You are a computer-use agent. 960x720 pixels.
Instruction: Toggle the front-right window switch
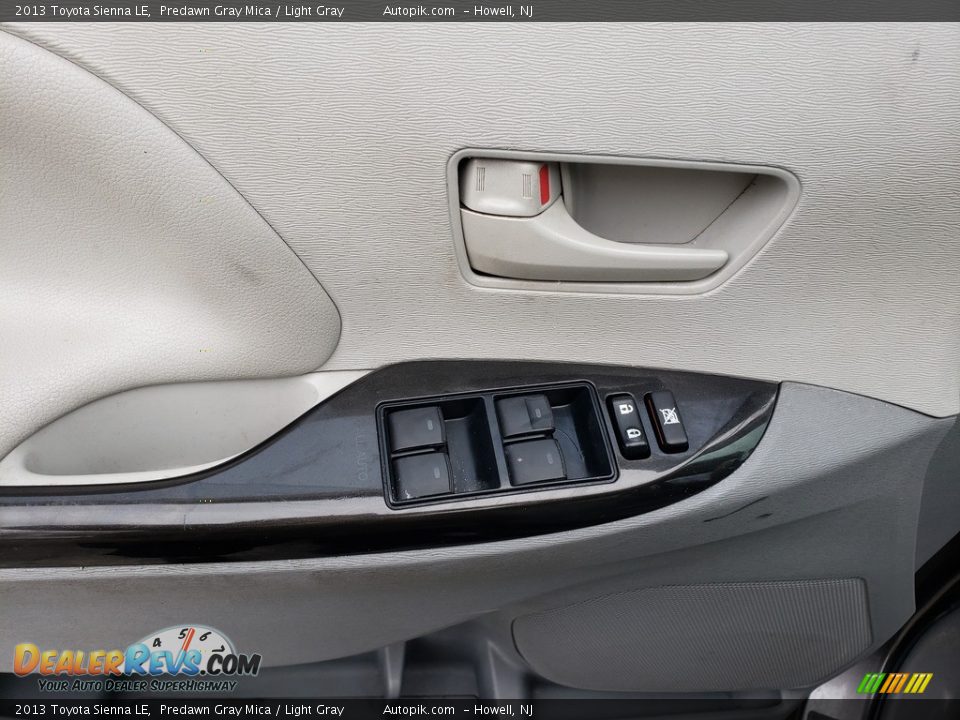pos(525,415)
